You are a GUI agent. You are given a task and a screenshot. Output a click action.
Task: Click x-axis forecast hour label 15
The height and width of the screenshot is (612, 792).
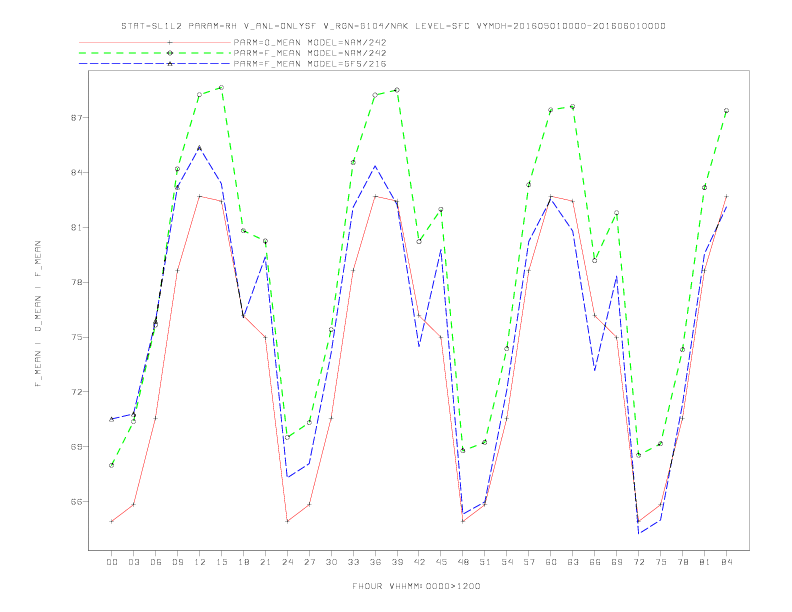[221, 562]
